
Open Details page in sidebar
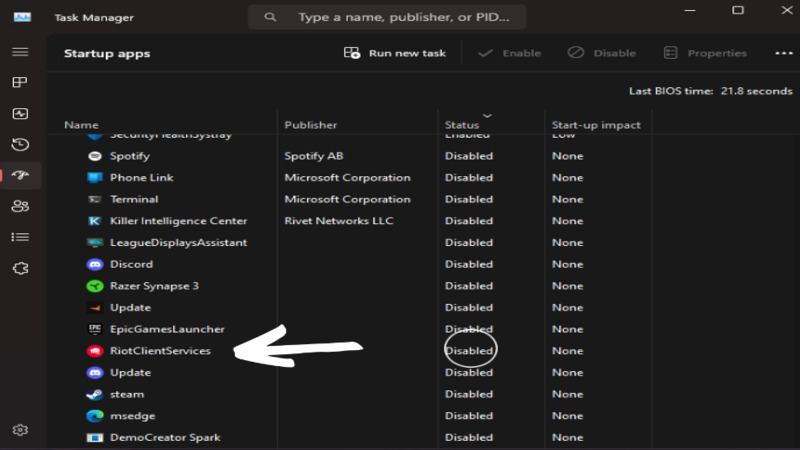click(20, 237)
